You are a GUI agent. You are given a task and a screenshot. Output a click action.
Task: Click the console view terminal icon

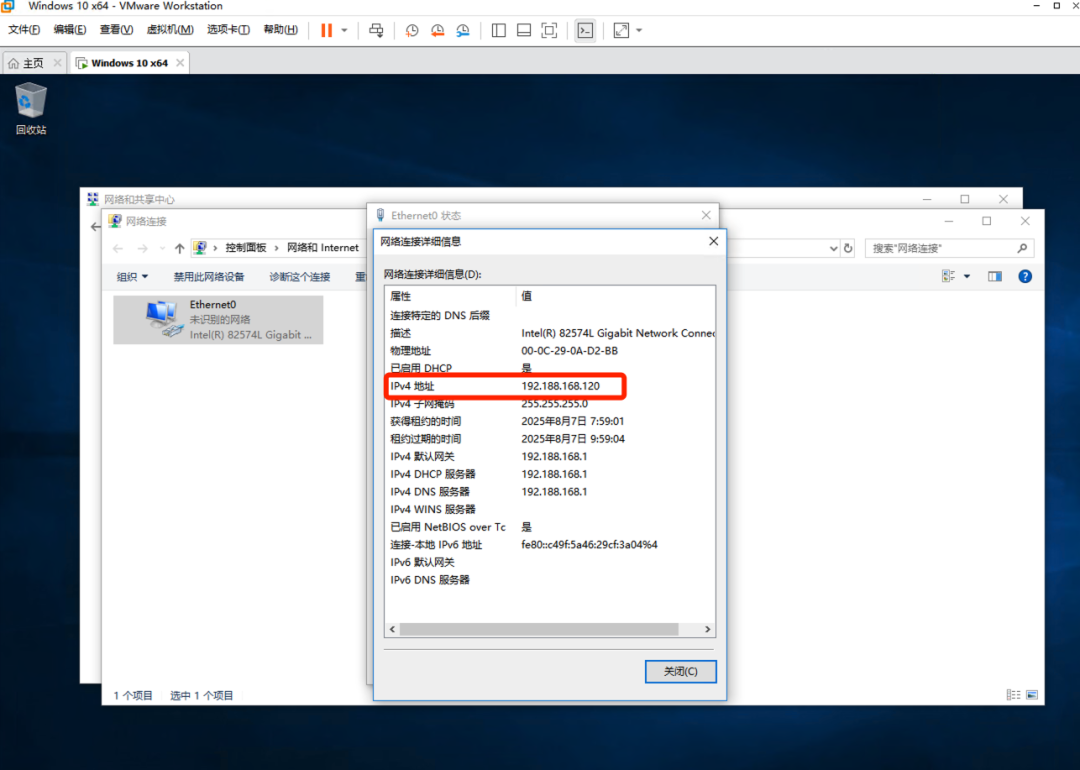click(x=585, y=30)
